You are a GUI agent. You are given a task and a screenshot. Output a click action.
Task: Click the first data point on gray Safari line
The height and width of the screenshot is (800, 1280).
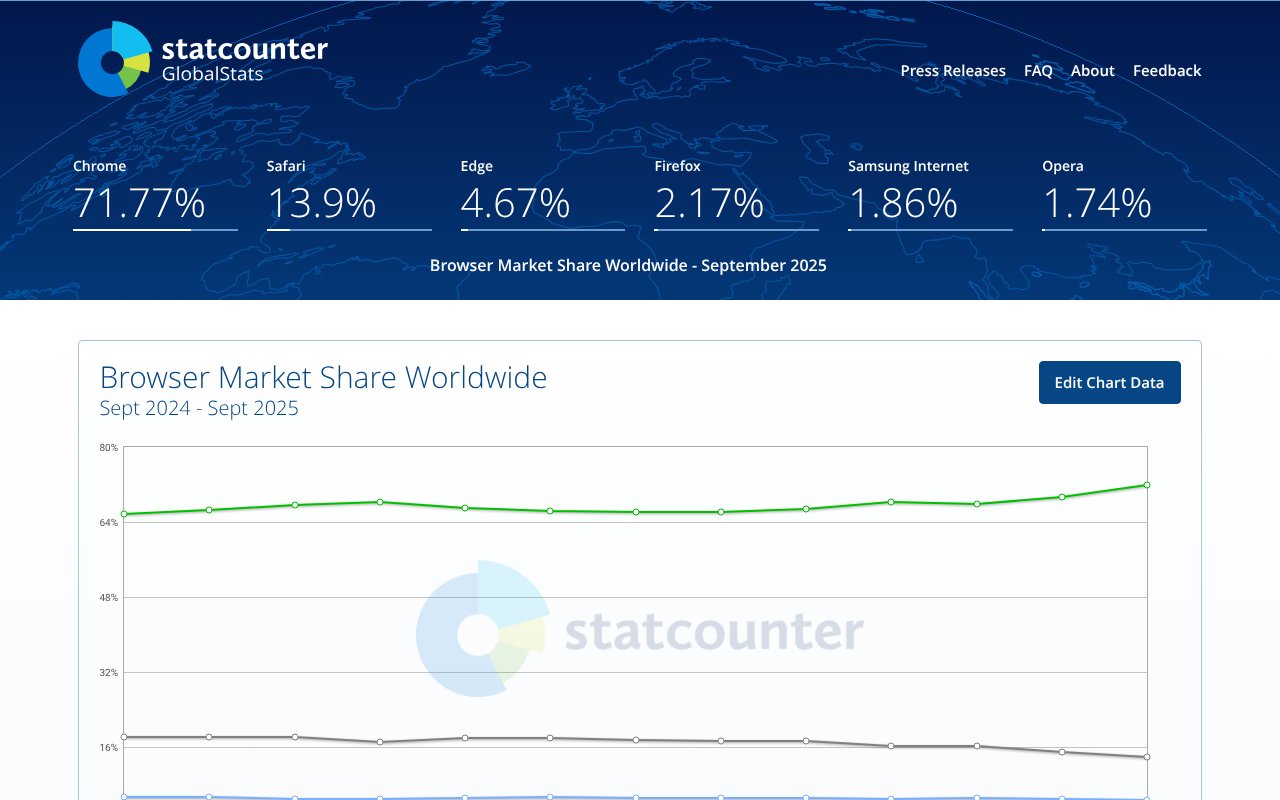[x=124, y=737]
